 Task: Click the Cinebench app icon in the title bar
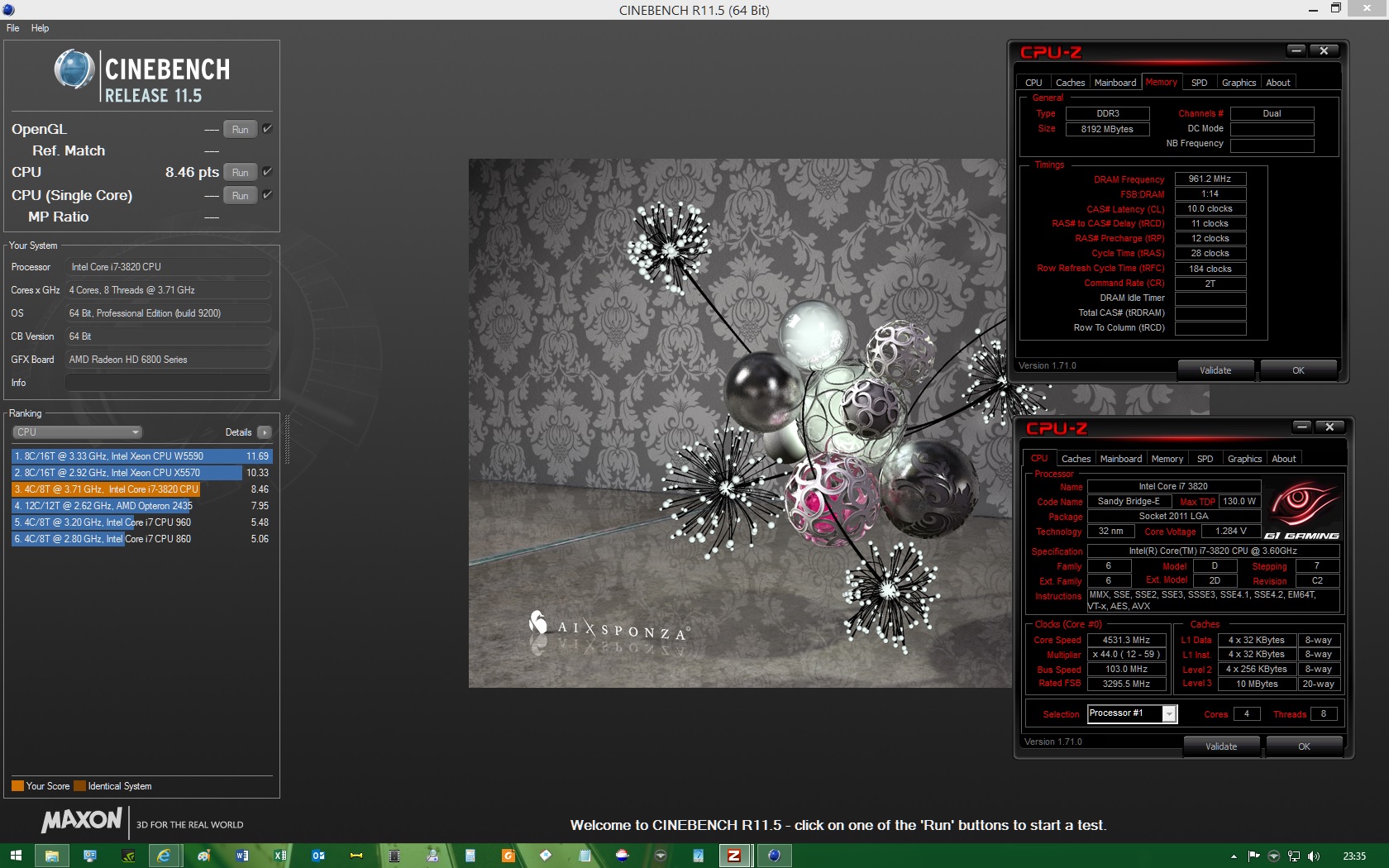pyautogui.click(x=8, y=9)
